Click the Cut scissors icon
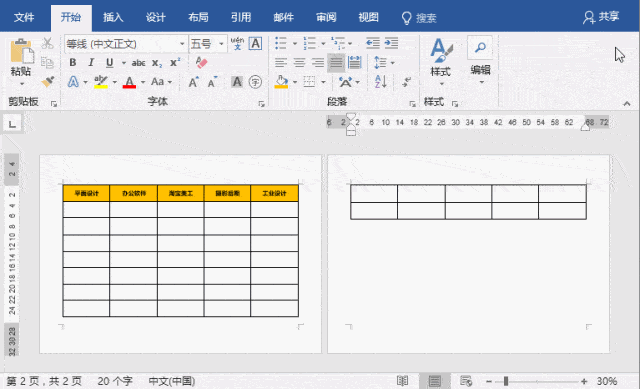This screenshot has height=389, width=640. coord(47,43)
